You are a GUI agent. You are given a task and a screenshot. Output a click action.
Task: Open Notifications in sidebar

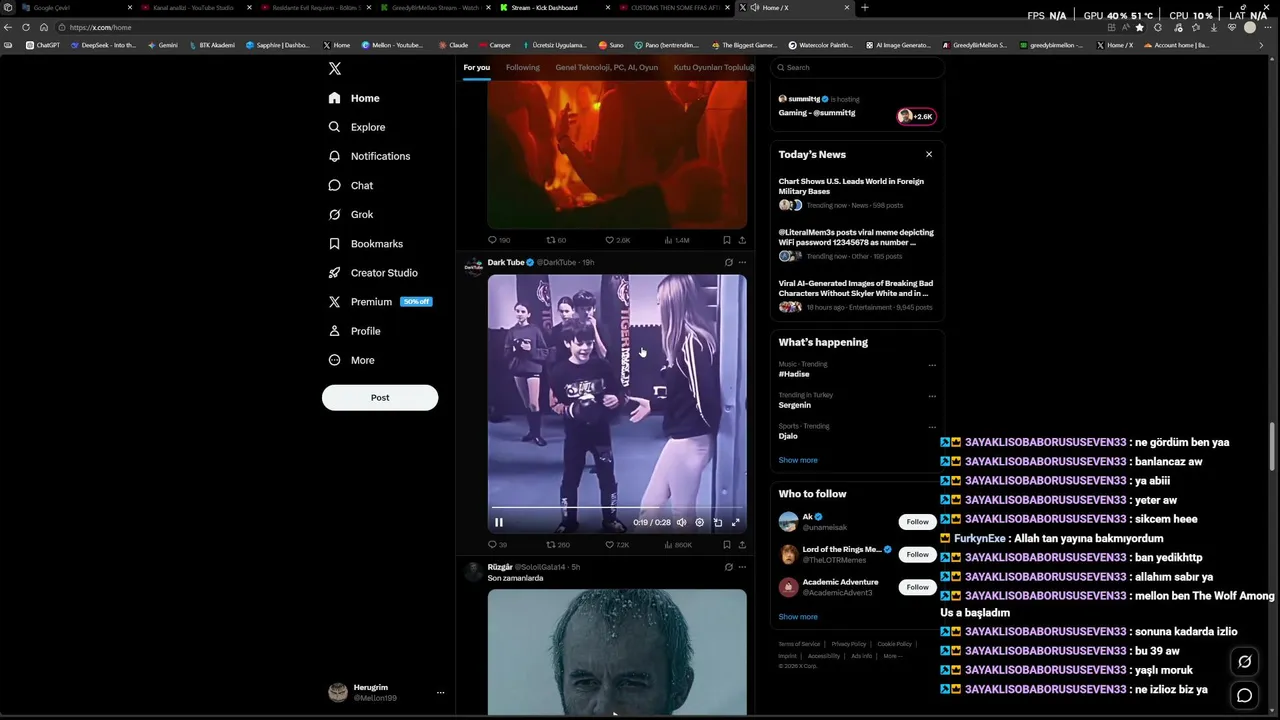coord(369,156)
